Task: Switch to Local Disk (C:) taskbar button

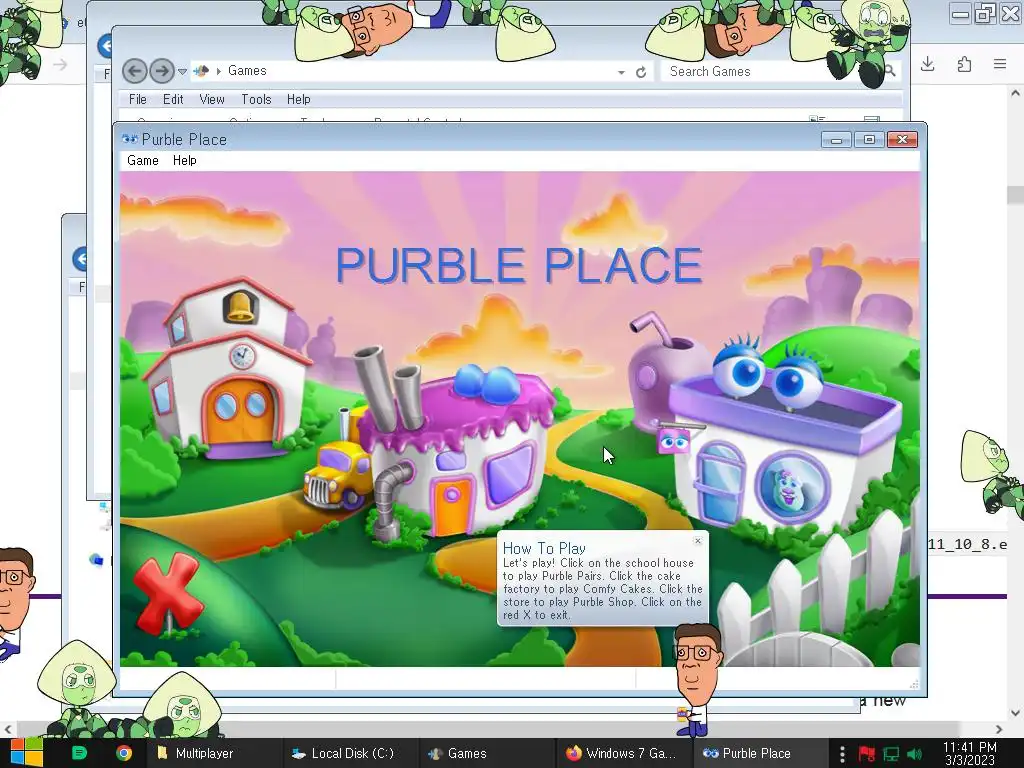Action: (x=349, y=753)
